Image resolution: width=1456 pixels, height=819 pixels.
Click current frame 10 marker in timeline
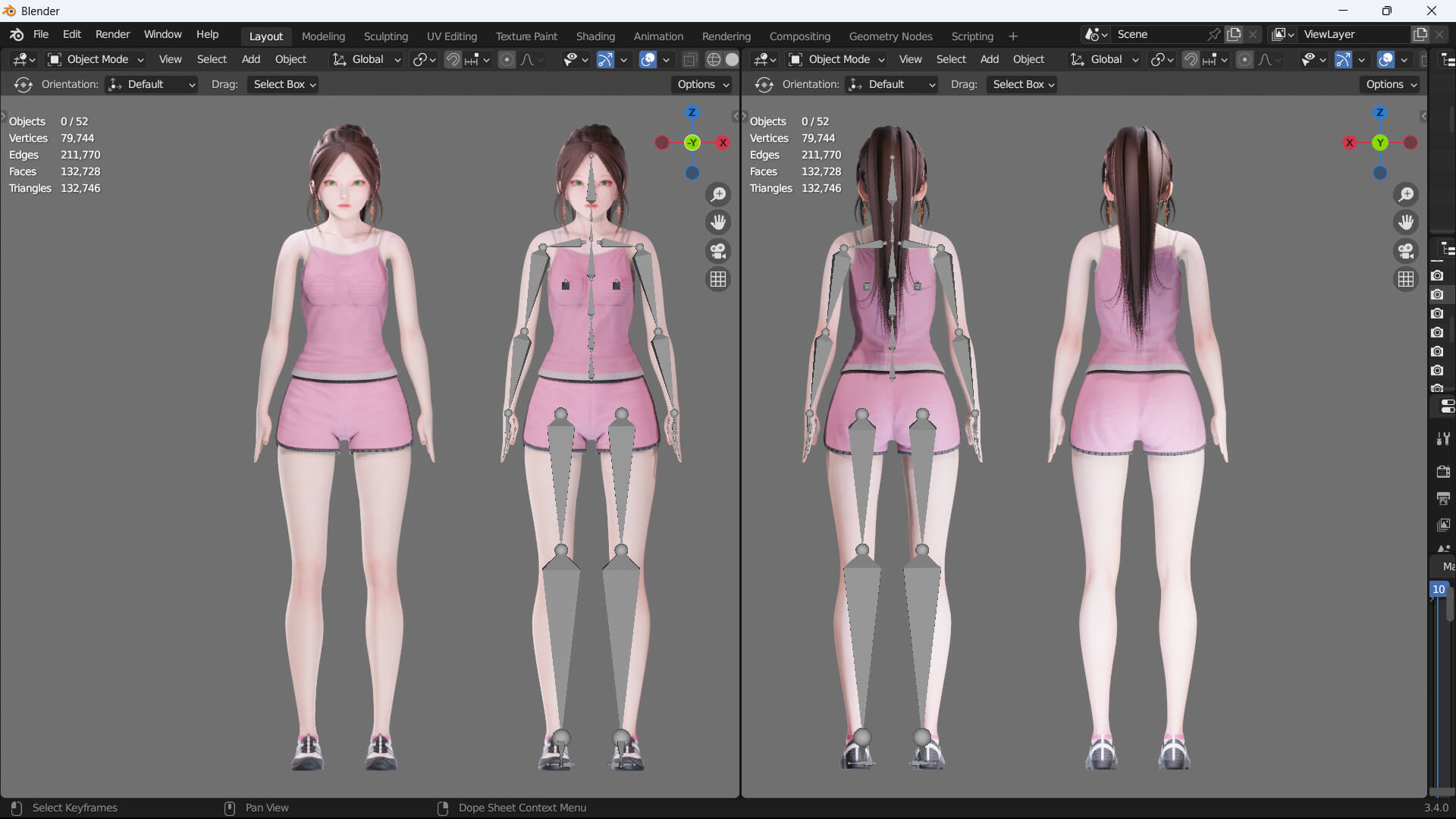tap(1439, 589)
